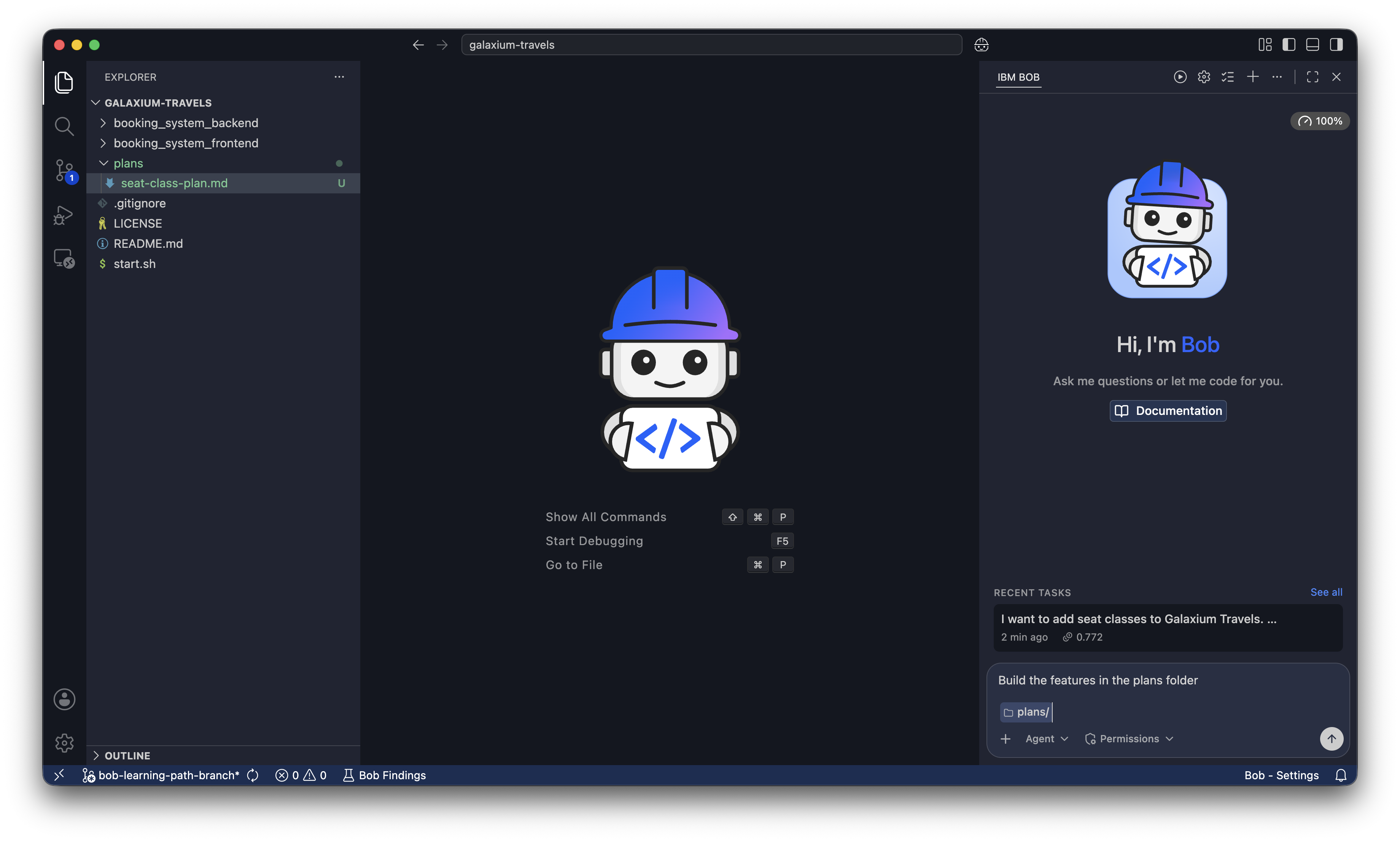Screen dimensions: 1400x842
Task: Click the synchronize changes icon
Action: coord(253,775)
